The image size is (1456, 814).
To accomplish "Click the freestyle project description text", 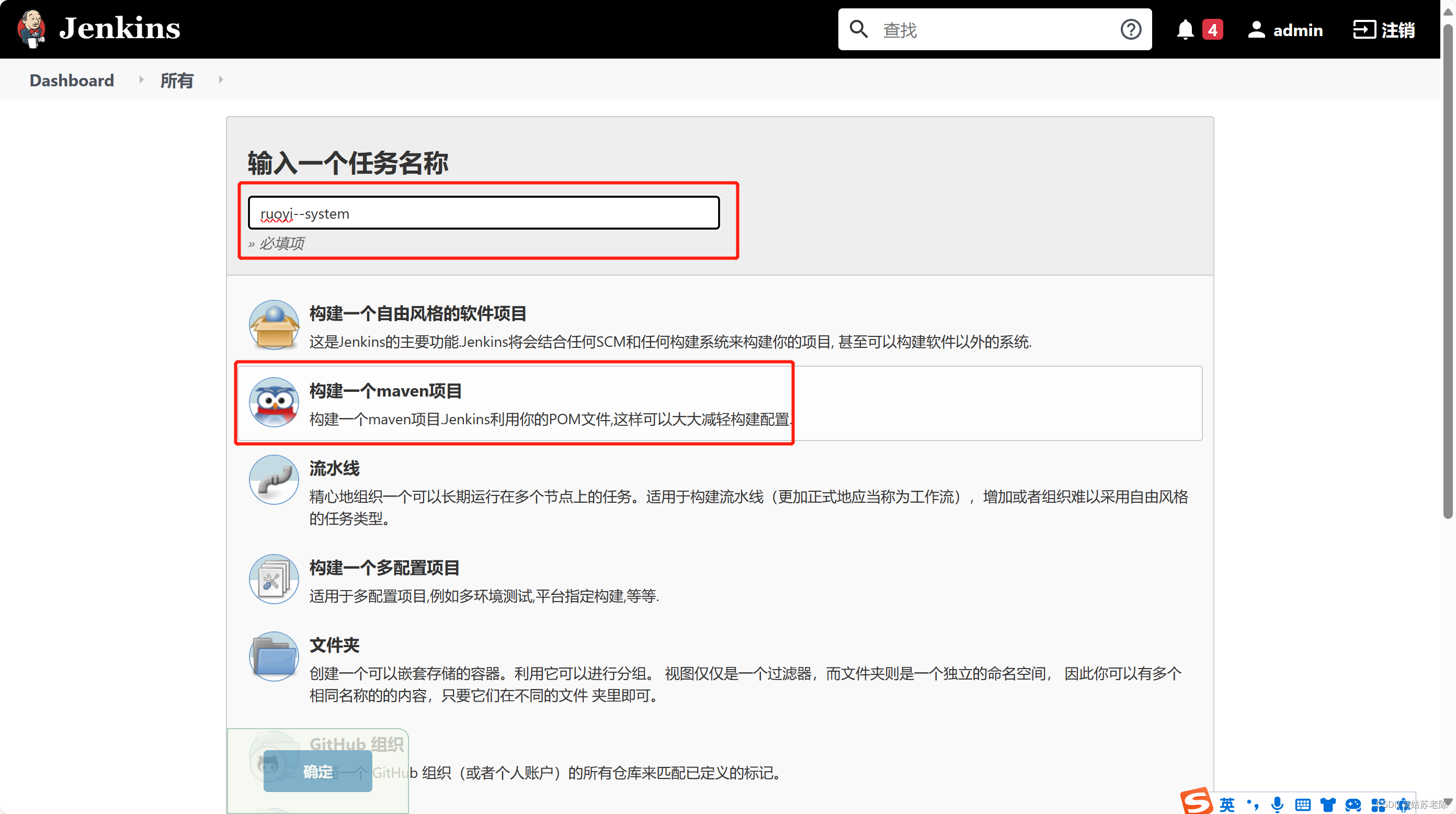I will pos(670,342).
